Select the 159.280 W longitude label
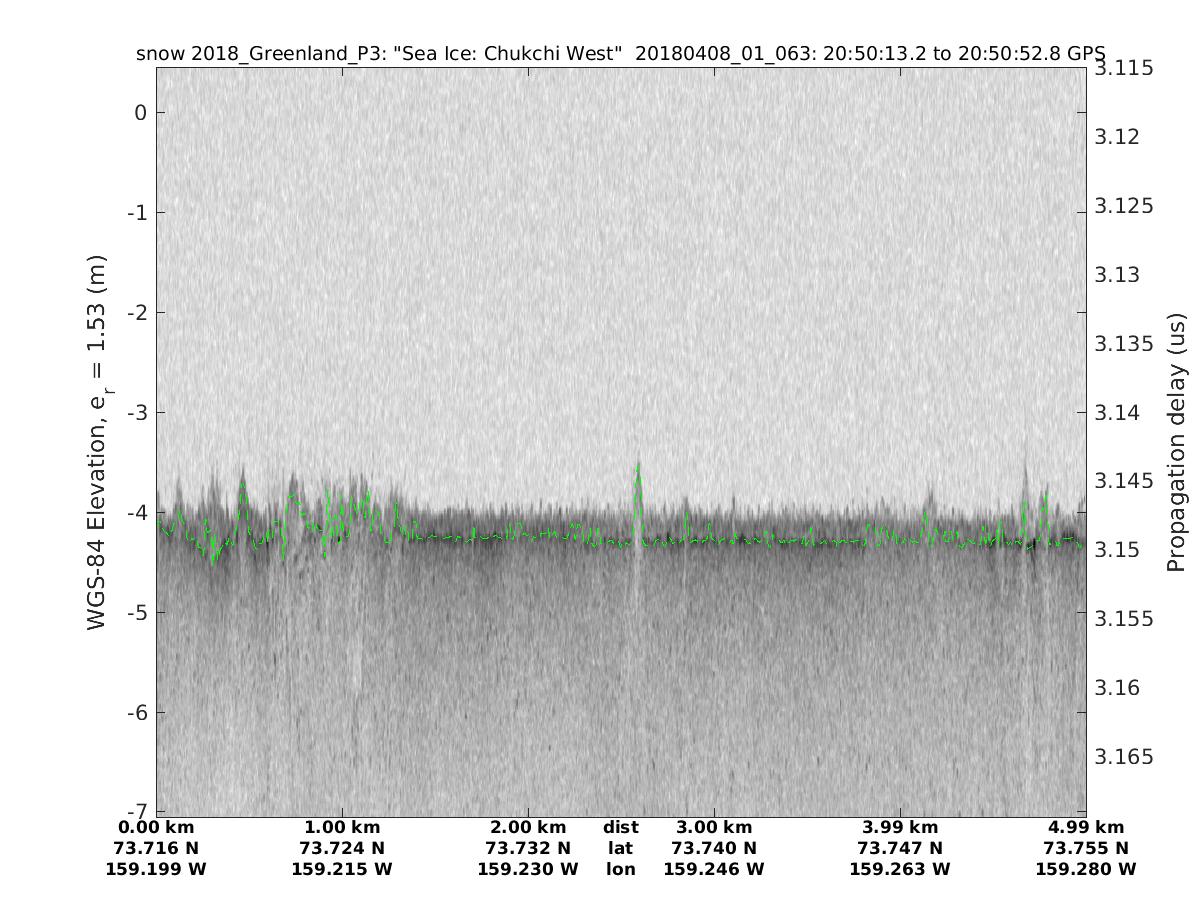This screenshot has height=900, width=1200. [x=1086, y=870]
